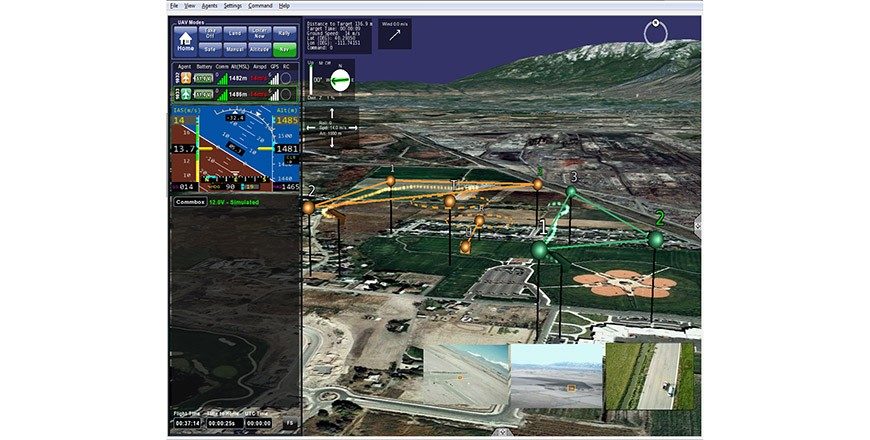The width and height of the screenshot is (870, 440).
Task: Toggle the Altitude hold mode
Action: (260, 48)
